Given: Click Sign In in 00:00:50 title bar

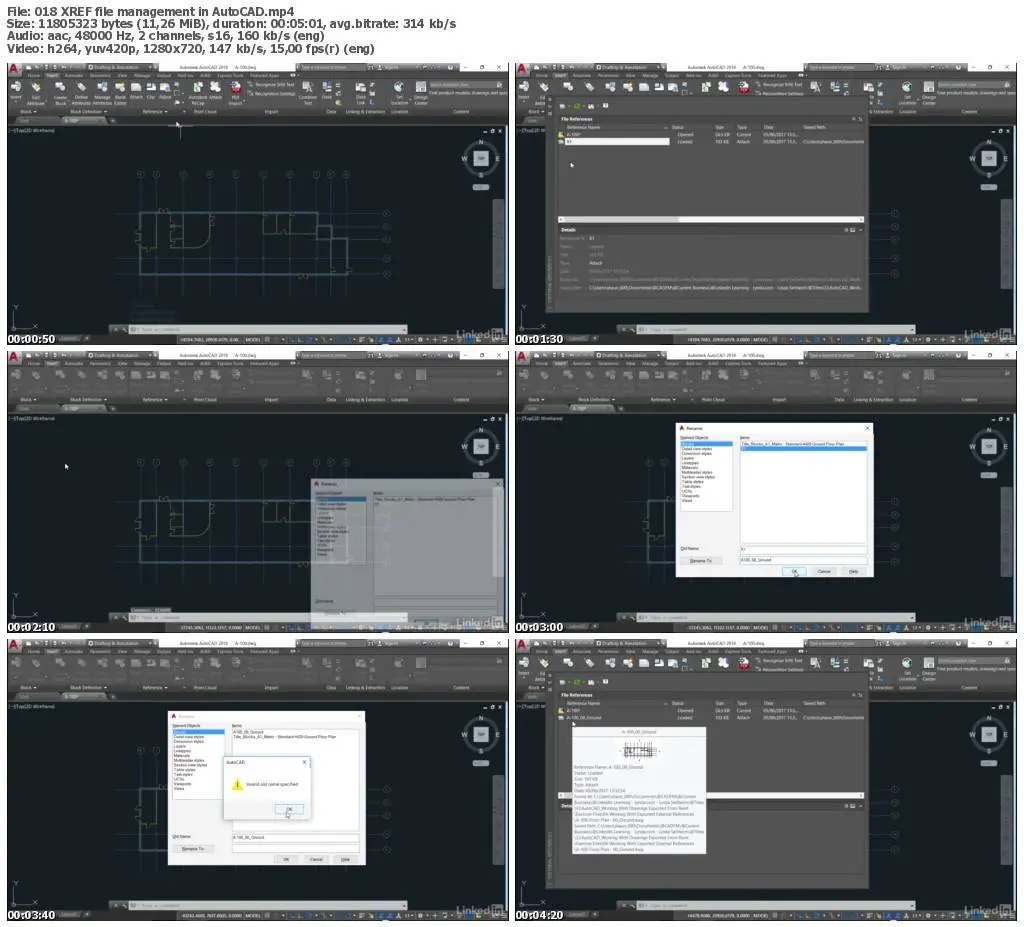Looking at the screenshot, I should pos(391,67).
